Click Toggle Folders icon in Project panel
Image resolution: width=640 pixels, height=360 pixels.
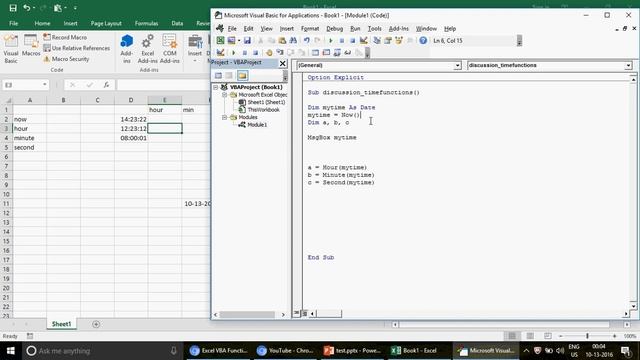click(x=242, y=76)
